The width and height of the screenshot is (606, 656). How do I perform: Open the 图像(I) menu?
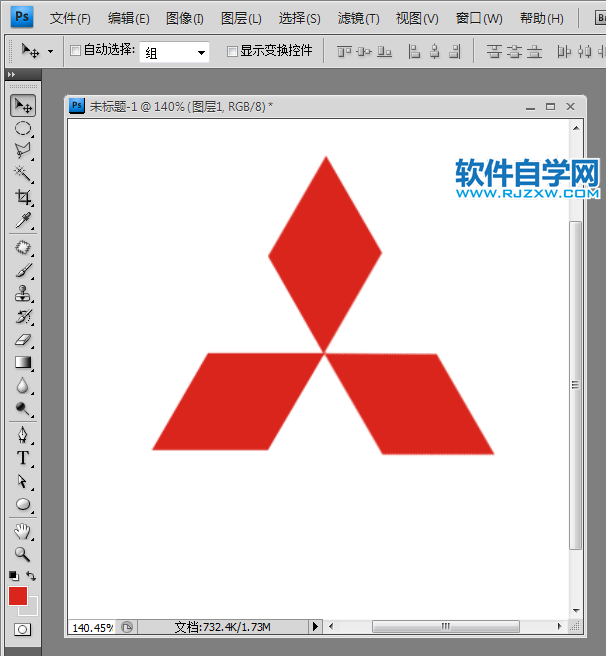coord(185,18)
